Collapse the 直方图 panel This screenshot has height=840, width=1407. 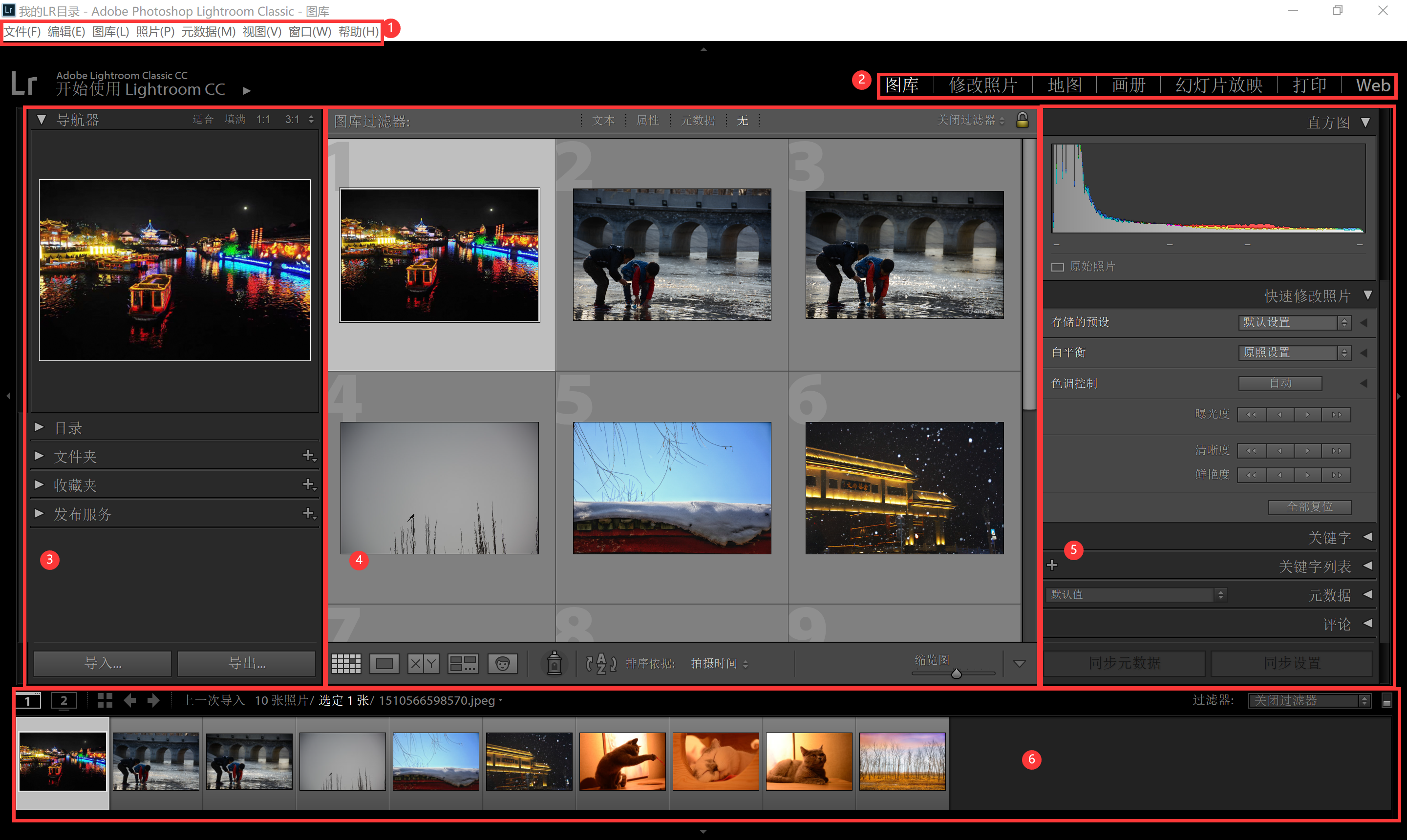tap(1365, 122)
